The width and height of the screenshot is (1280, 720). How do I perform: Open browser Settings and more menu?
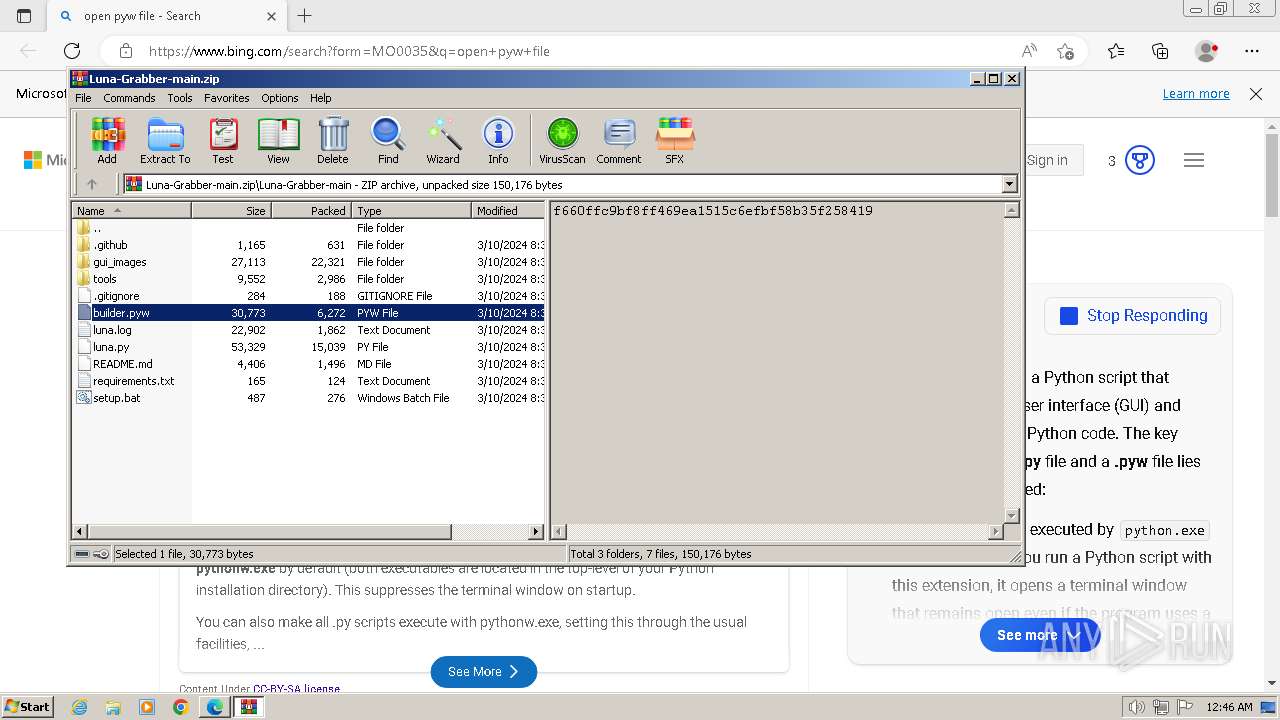coord(1252,51)
